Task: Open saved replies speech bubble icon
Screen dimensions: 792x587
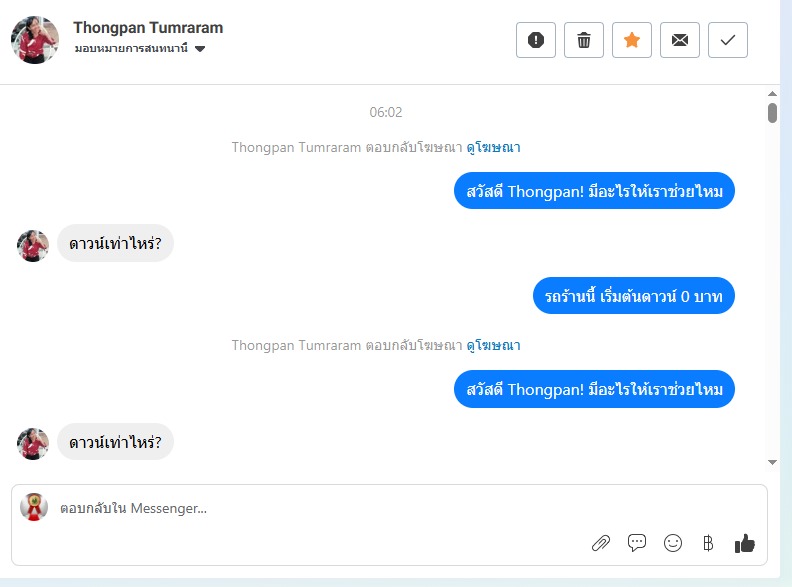Action: [x=637, y=543]
